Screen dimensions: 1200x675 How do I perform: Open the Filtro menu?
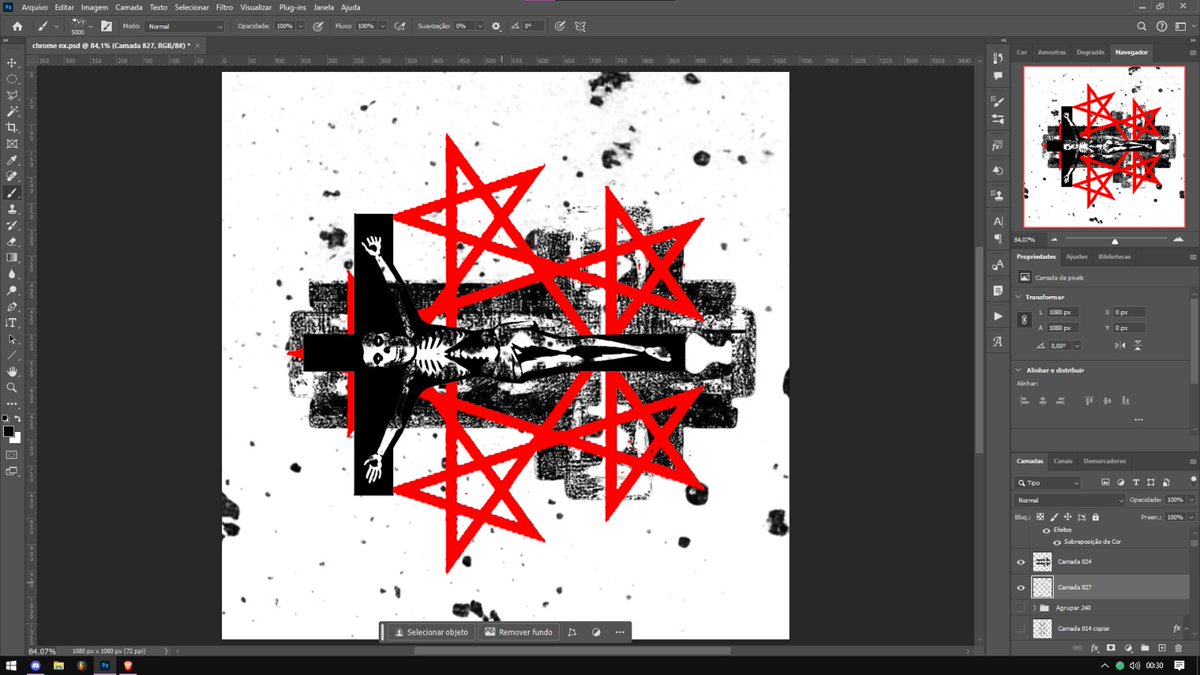click(x=224, y=7)
